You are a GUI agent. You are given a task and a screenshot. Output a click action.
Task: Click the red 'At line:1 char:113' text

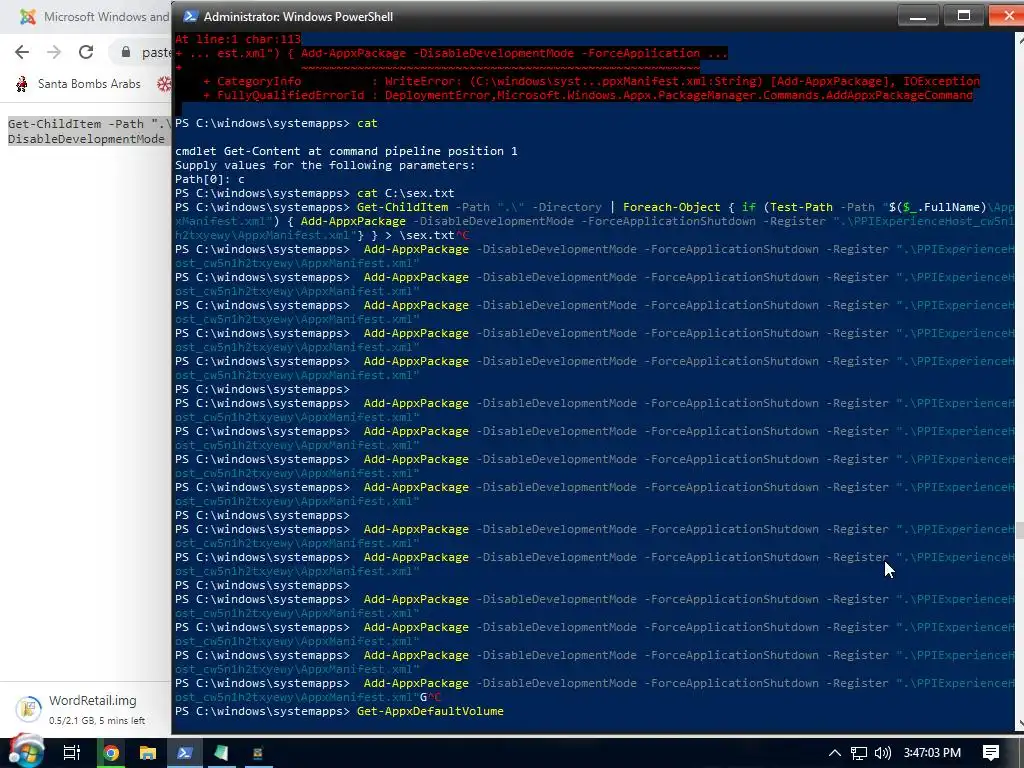coord(238,39)
